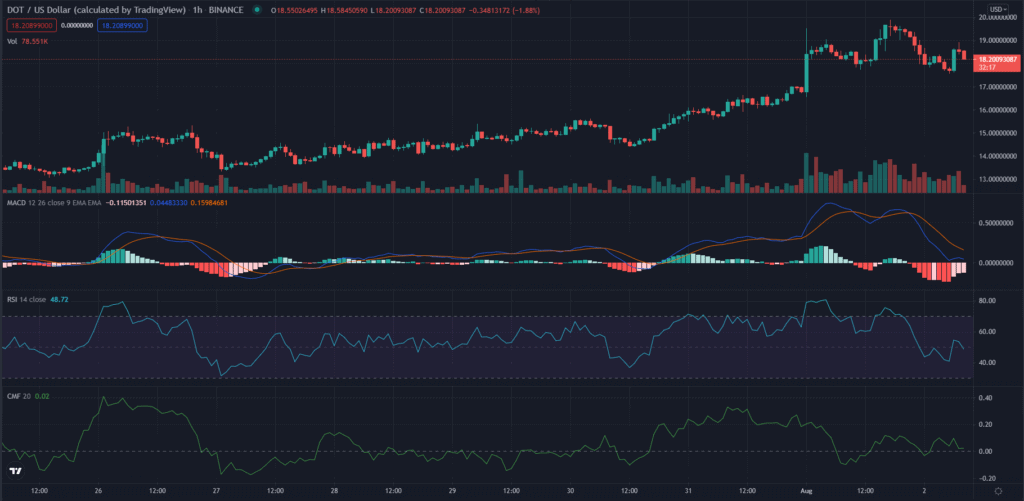Viewport: 1024px width, 501px height.
Task: Select the MACD 12 26 close 9 legend
Action: tap(54, 203)
